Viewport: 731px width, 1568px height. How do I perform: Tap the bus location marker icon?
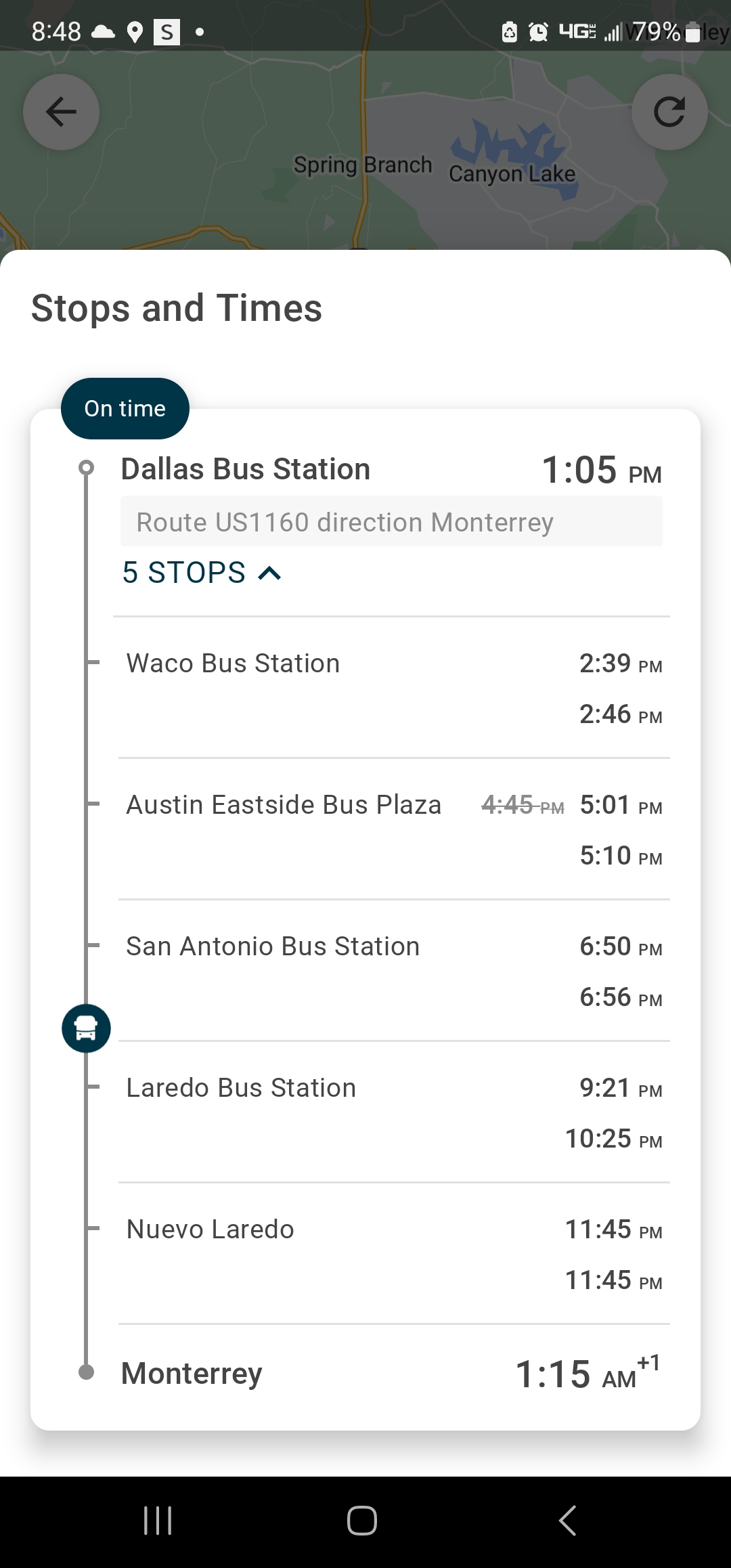pyautogui.click(x=86, y=1028)
